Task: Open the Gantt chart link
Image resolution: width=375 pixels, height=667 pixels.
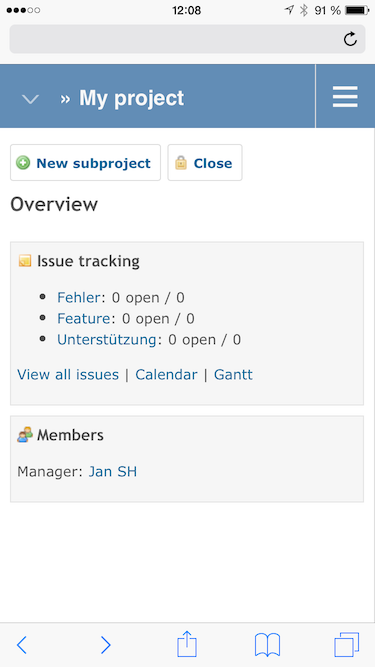Action: (233, 375)
